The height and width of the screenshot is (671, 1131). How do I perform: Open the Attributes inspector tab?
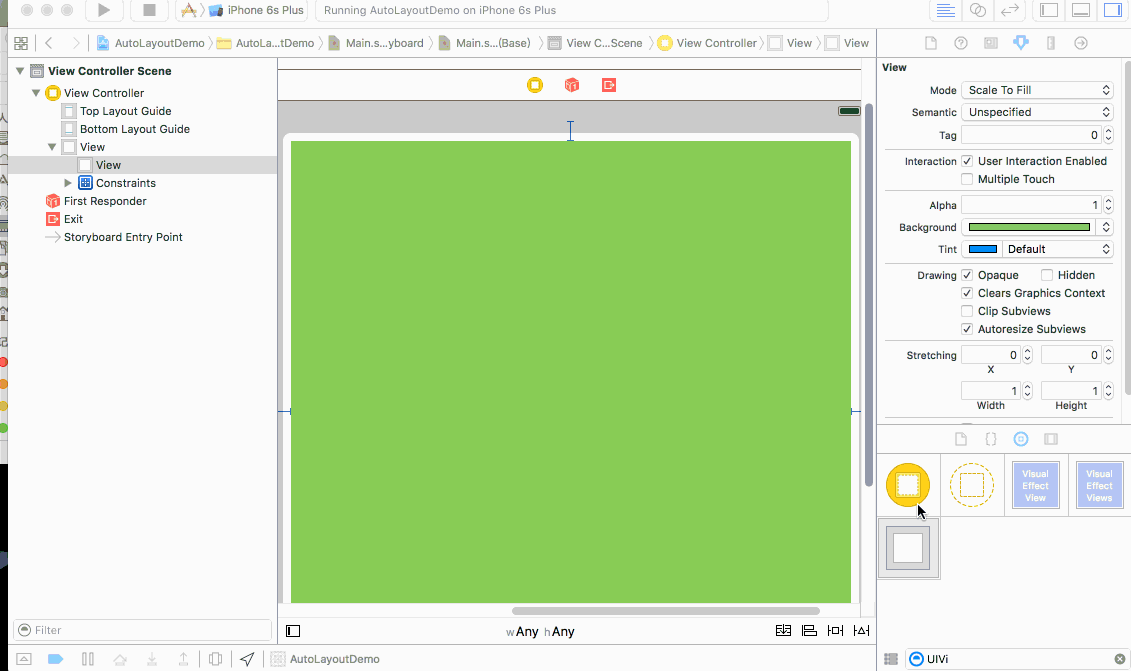pyautogui.click(x=1020, y=43)
